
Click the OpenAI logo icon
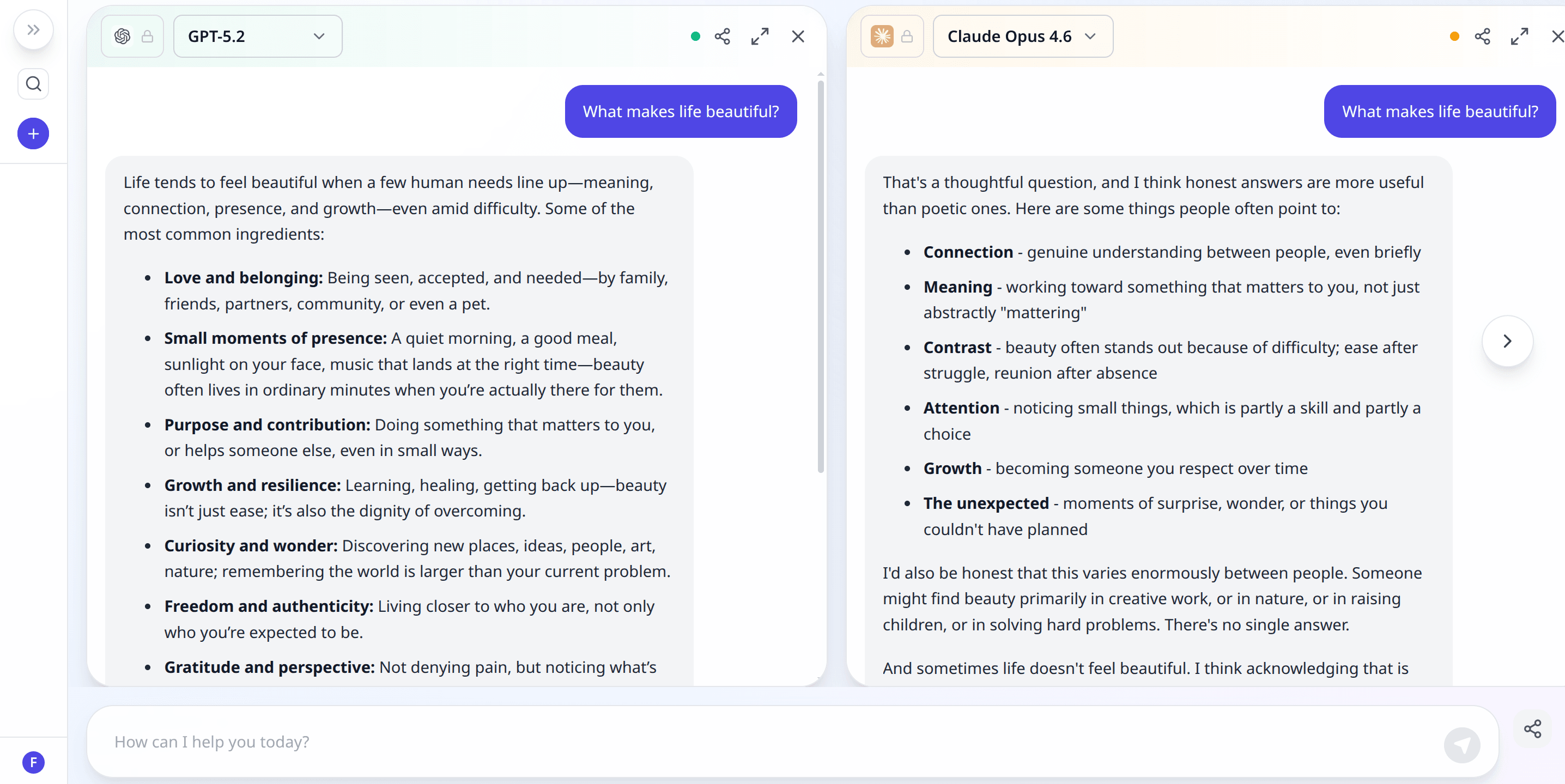pos(122,37)
